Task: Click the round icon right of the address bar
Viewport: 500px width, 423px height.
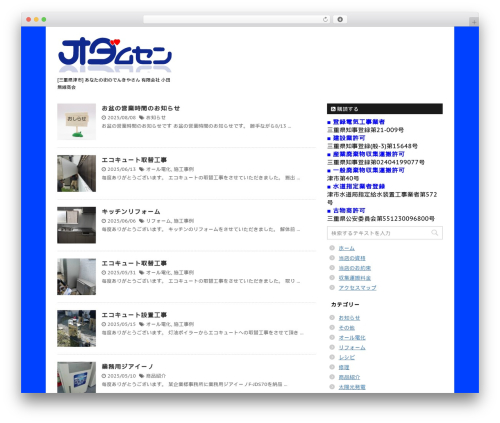Action: [x=340, y=19]
